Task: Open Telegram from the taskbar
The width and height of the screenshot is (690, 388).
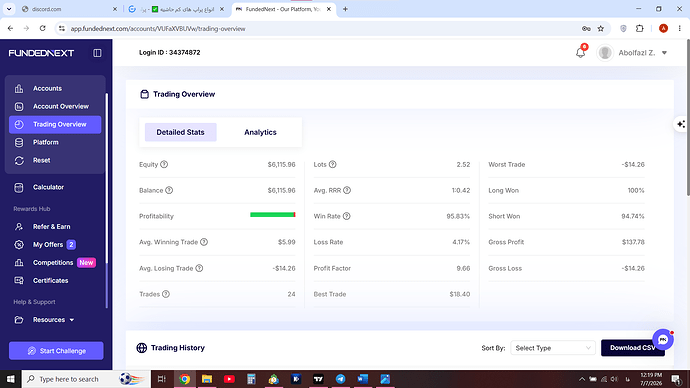Action: point(341,379)
